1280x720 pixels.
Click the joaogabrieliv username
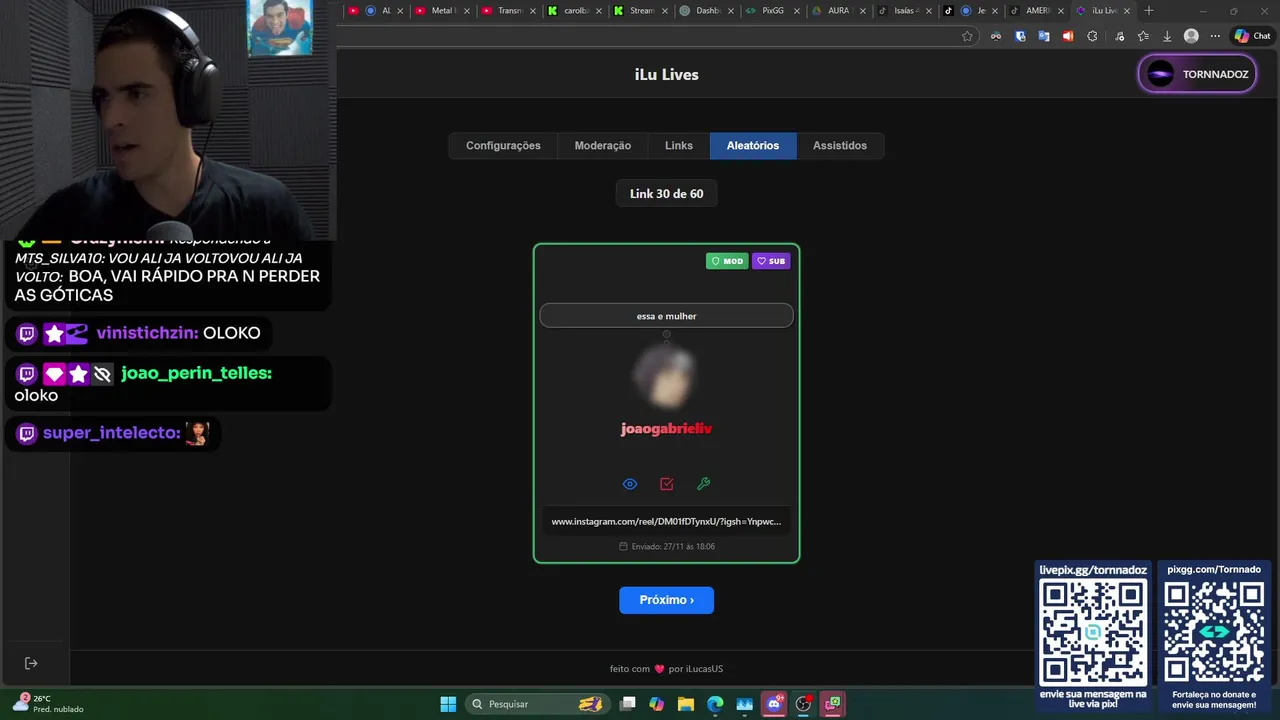pyautogui.click(x=666, y=429)
